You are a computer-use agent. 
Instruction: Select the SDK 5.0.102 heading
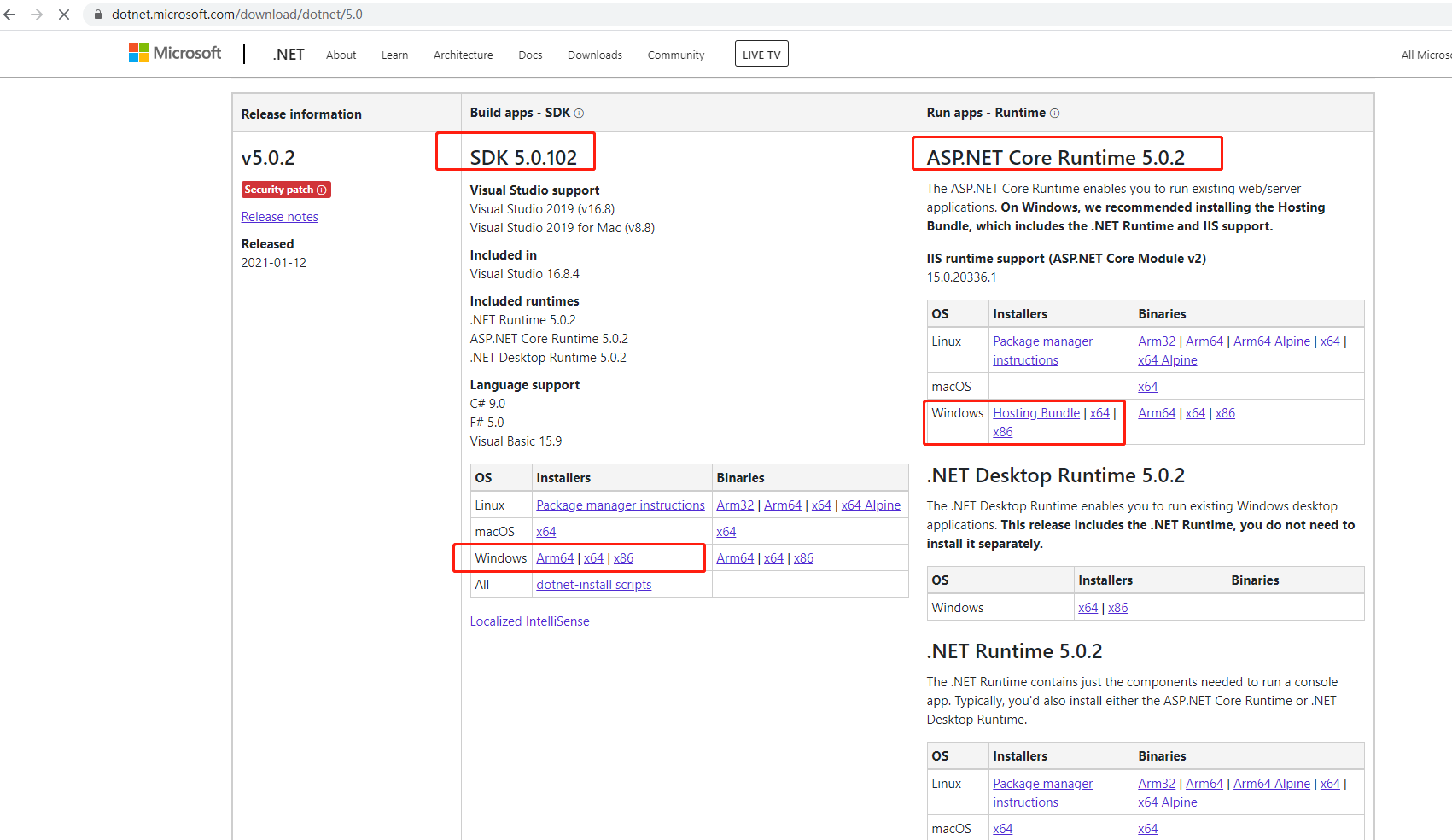[523, 158]
